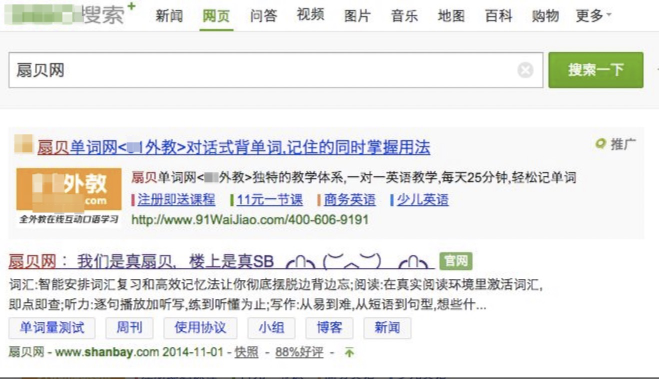Open the 少儿英语 link

point(422,200)
